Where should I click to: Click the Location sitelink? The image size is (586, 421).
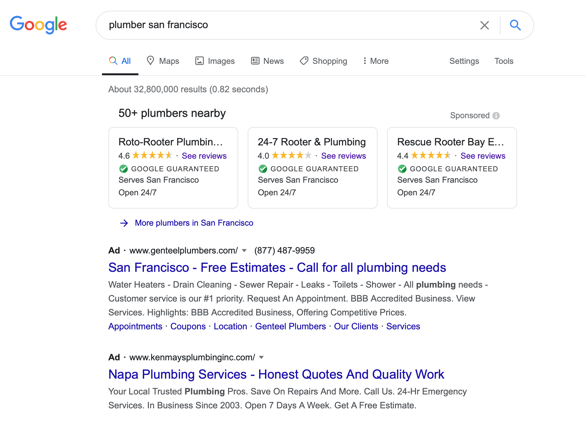(x=230, y=326)
